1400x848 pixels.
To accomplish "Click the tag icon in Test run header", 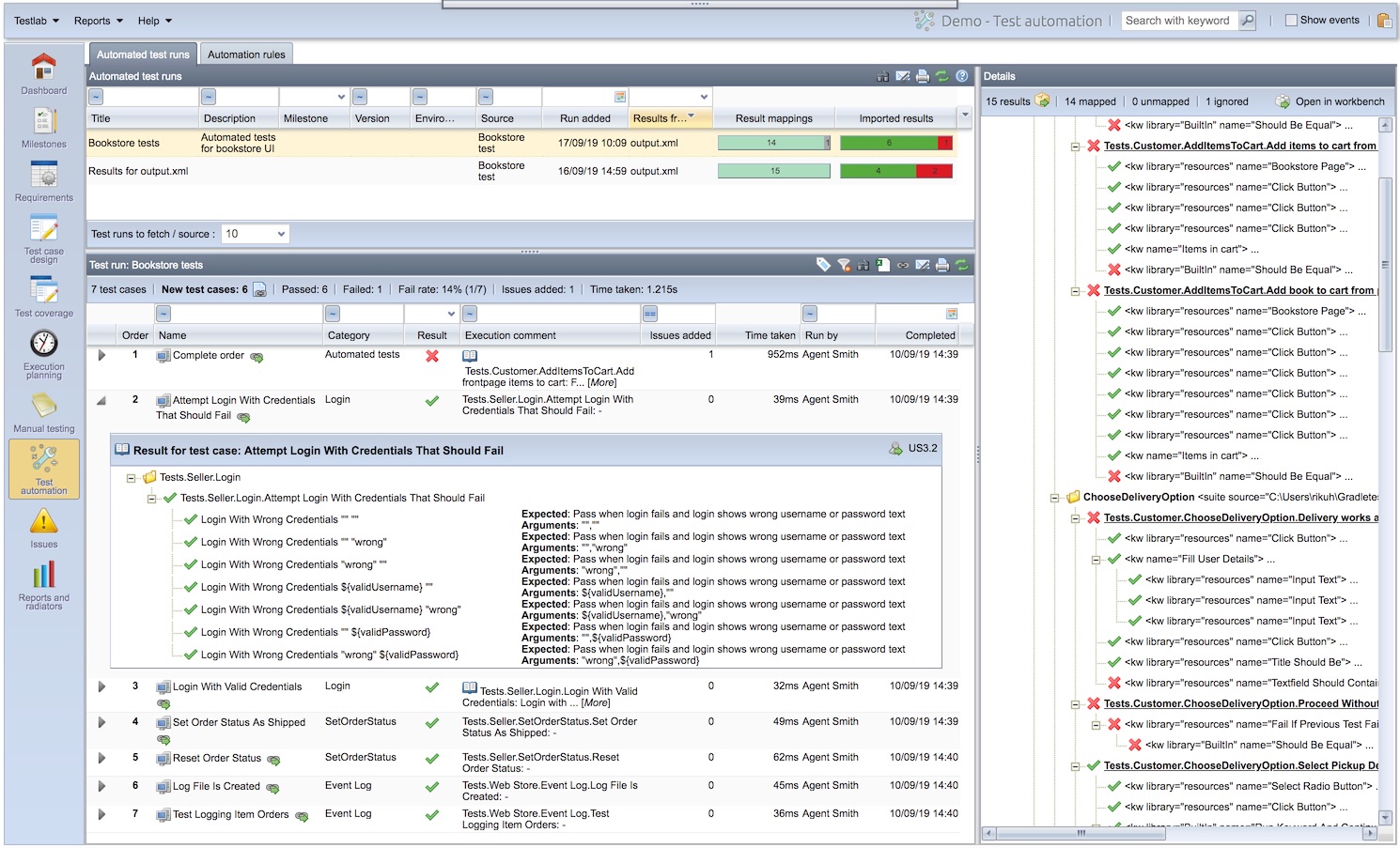I will pyautogui.click(x=823, y=265).
